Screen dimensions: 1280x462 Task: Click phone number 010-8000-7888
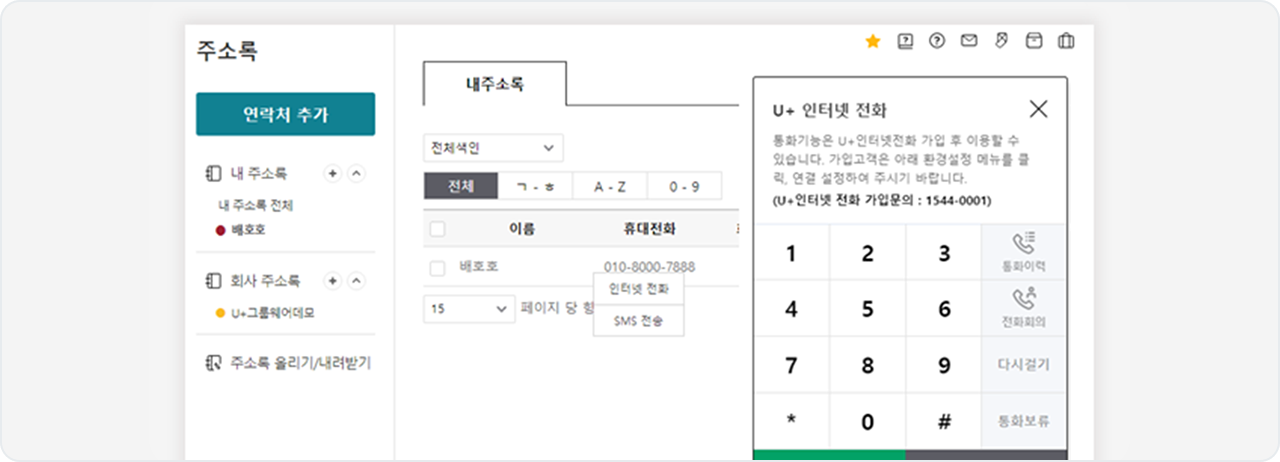tap(649, 267)
